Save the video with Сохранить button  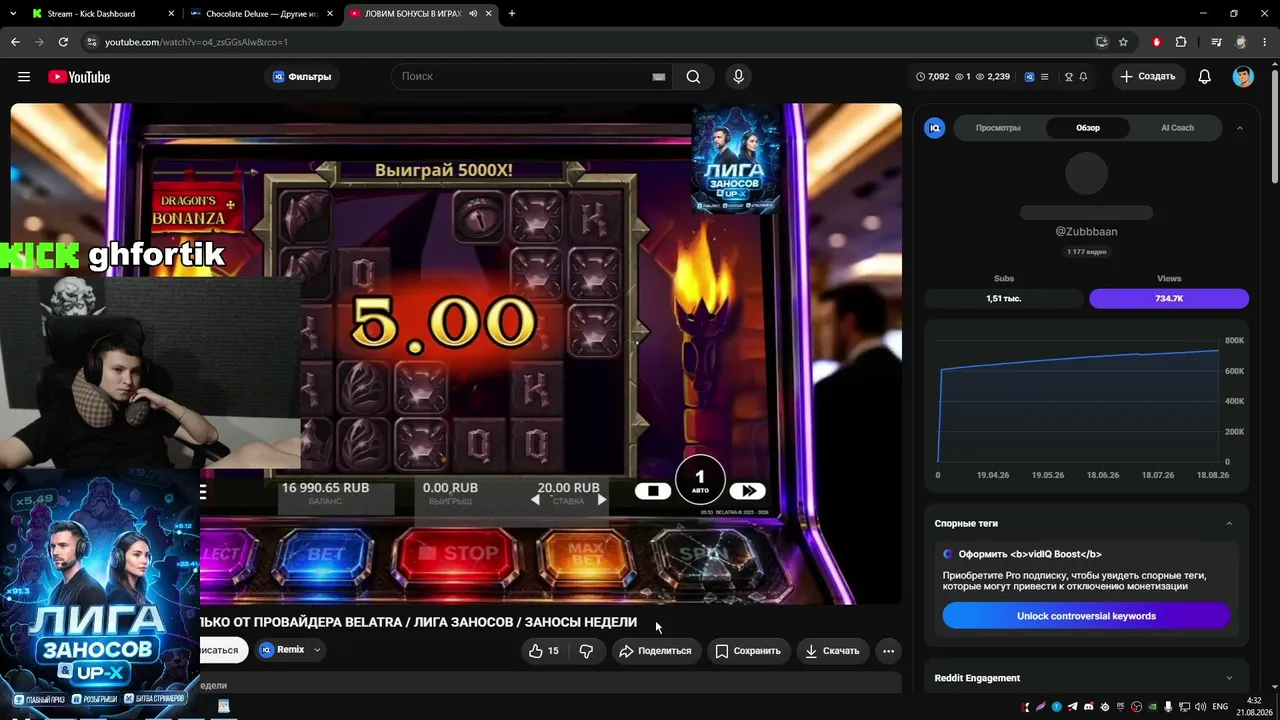click(748, 651)
